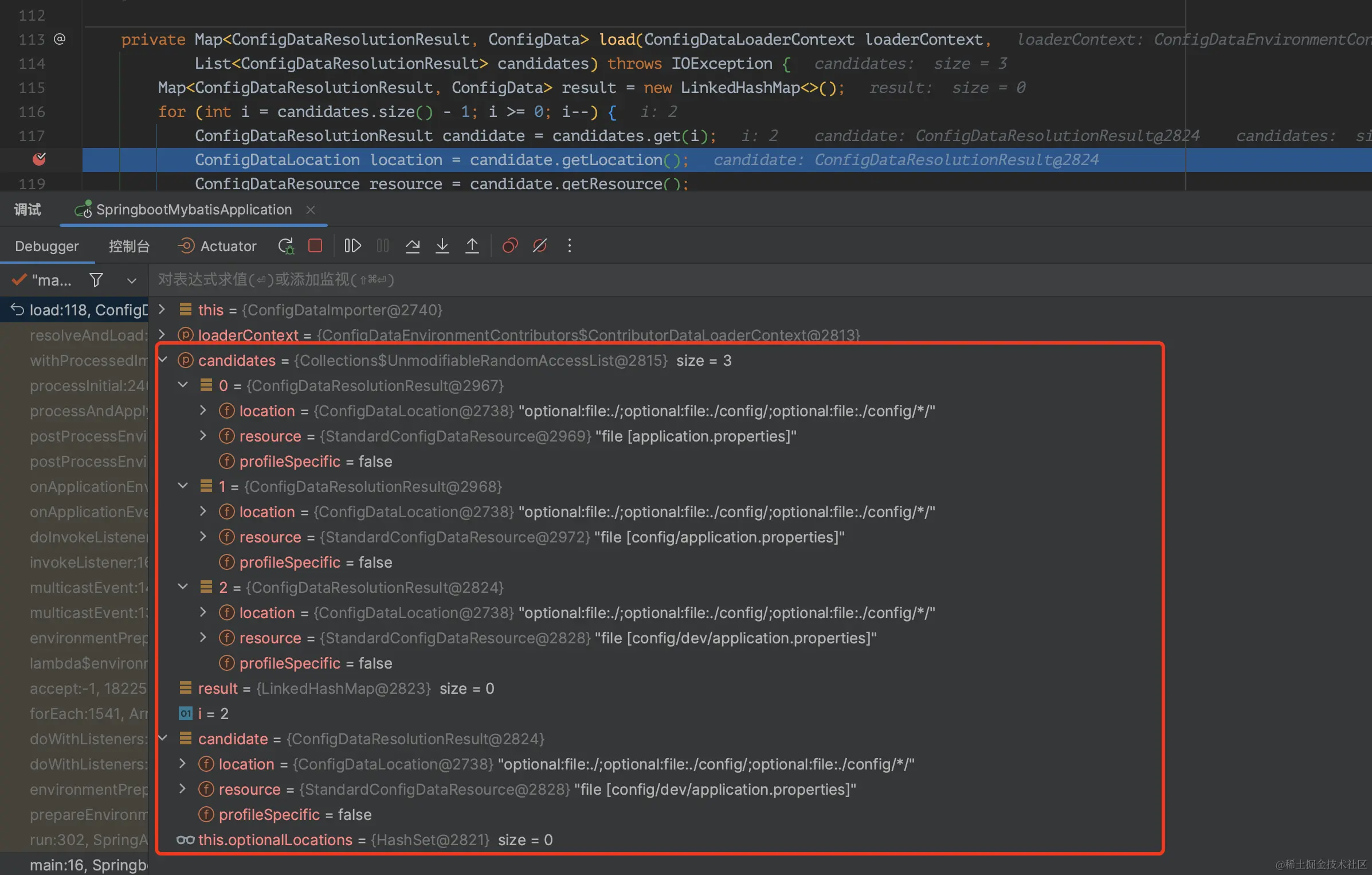Switch to the 控制台 console tab
This screenshot has width=1372, height=875.
(129, 246)
